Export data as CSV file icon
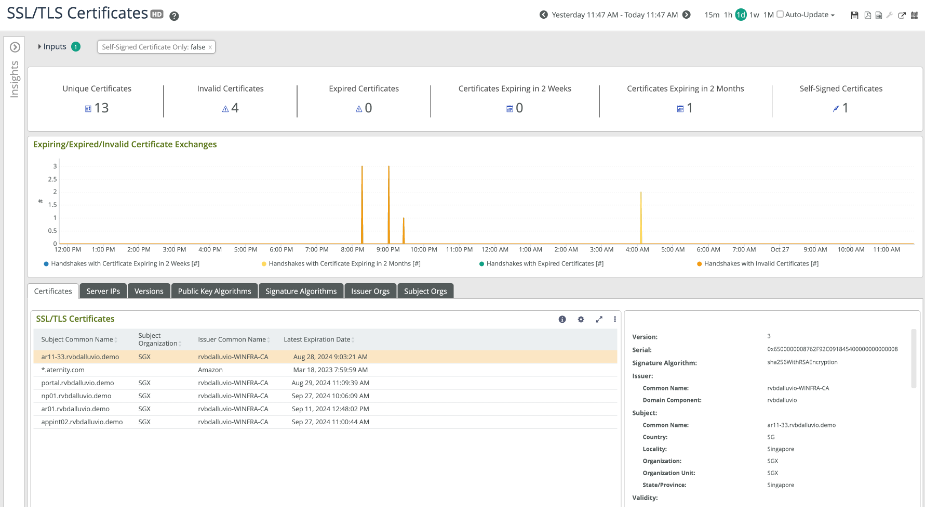 tap(878, 15)
